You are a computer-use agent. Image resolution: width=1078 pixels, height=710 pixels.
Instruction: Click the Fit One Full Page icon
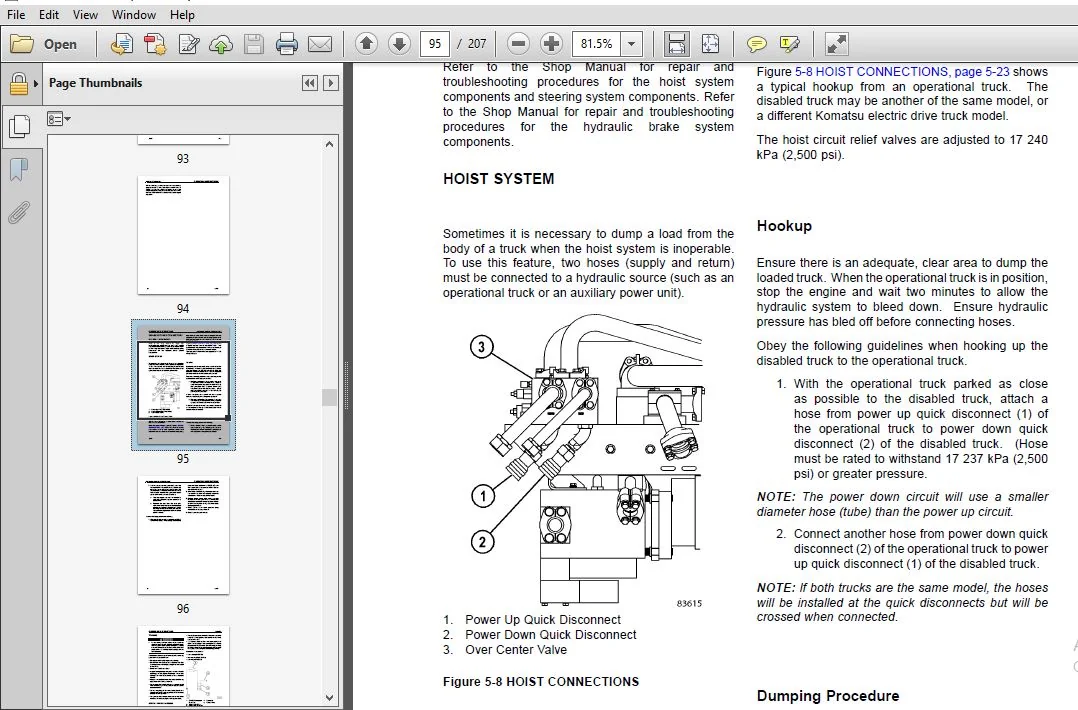pyautogui.click(x=710, y=44)
